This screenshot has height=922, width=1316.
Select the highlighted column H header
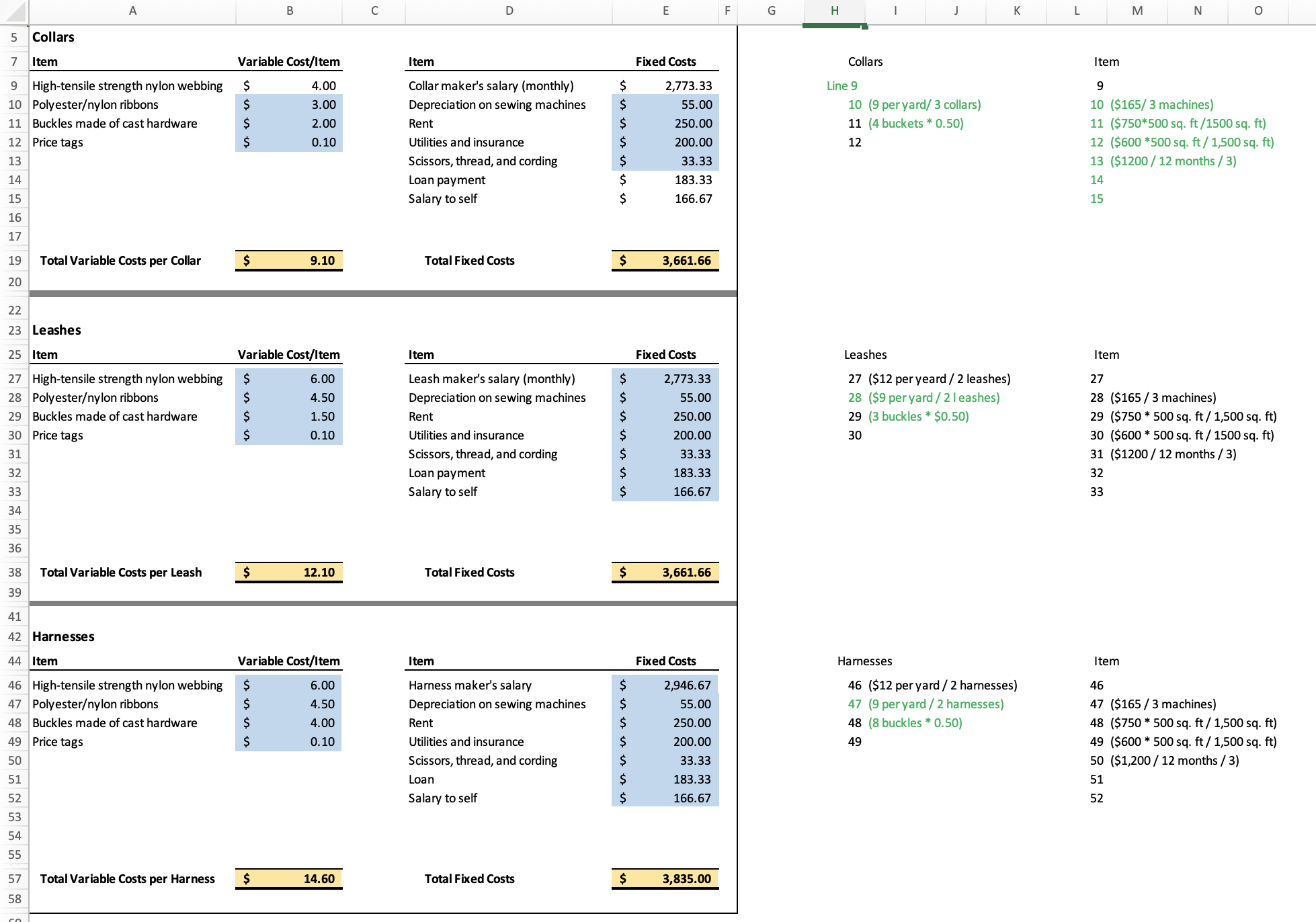pyautogui.click(x=833, y=11)
